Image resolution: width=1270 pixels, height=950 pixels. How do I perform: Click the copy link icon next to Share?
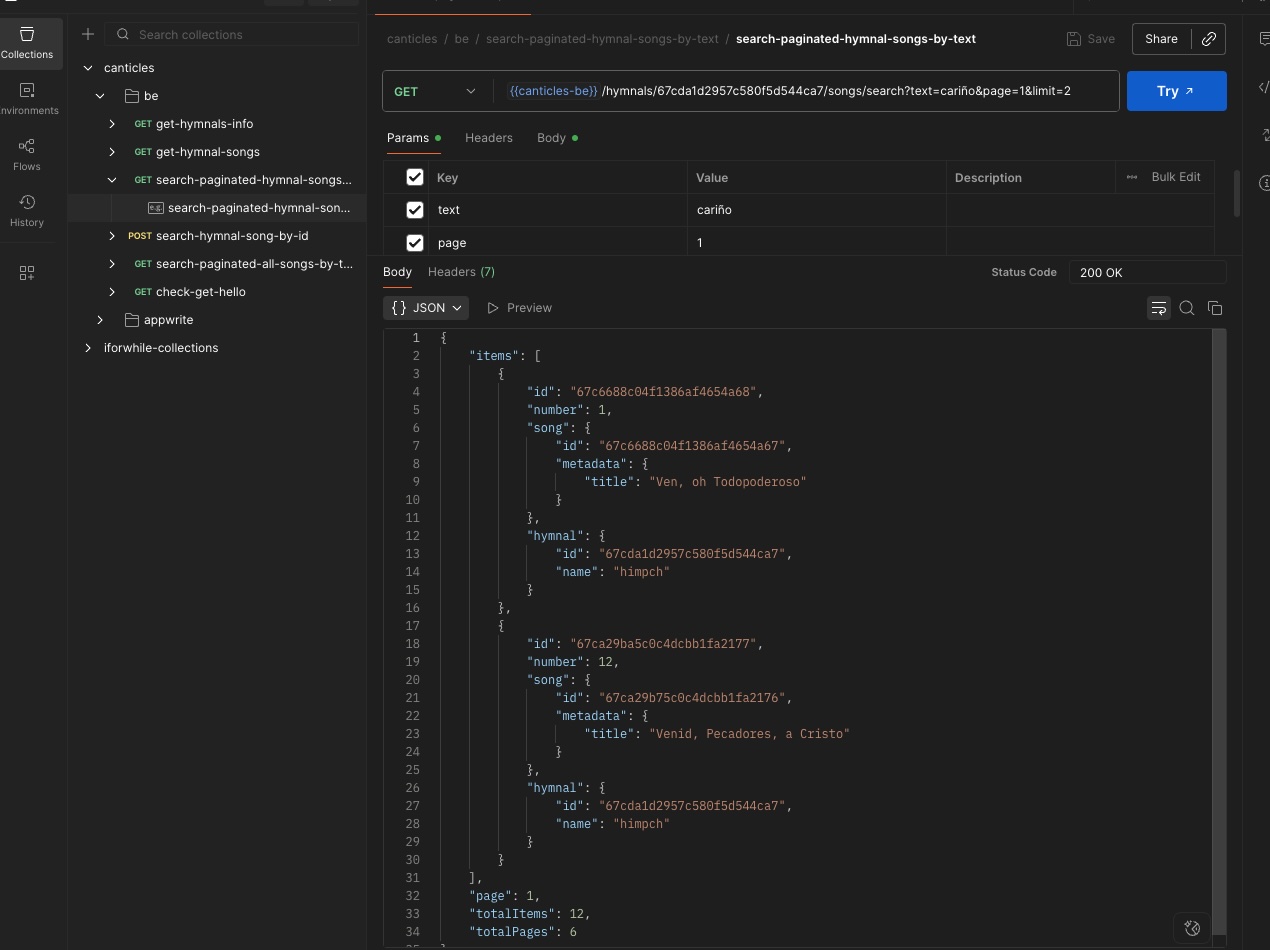(x=1209, y=39)
